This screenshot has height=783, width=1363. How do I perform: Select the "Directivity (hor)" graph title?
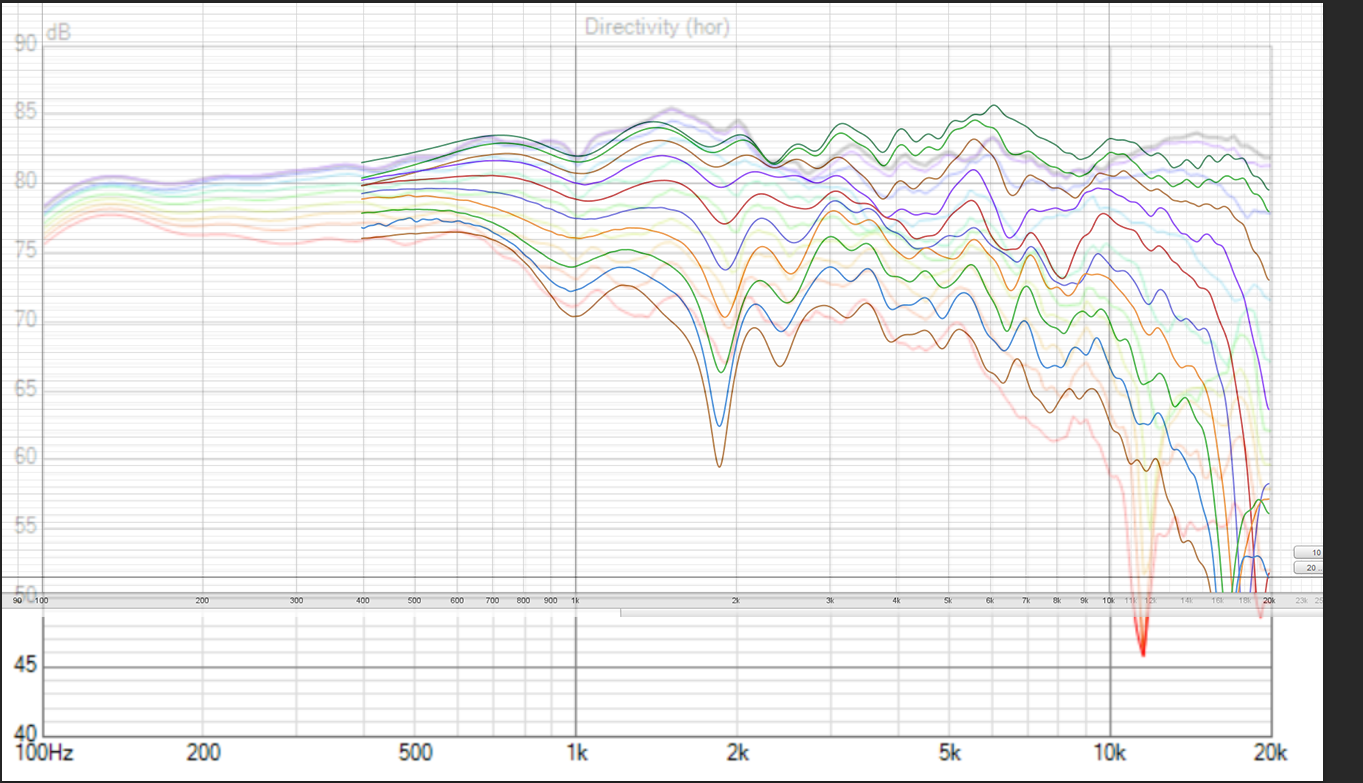tap(657, 27)
